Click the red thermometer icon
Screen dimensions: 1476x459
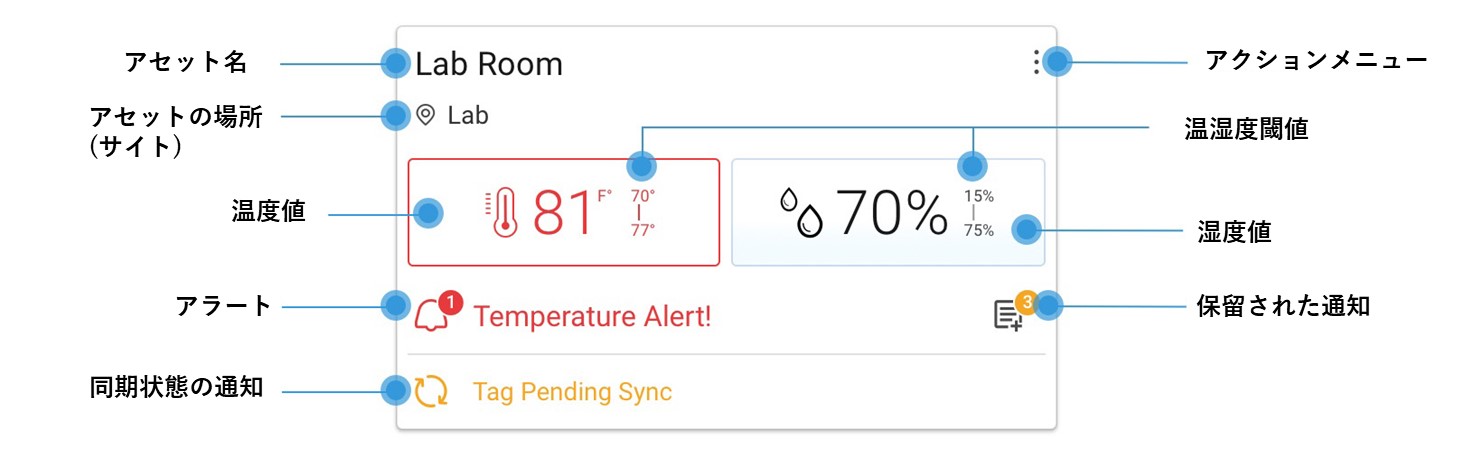point(503,213)
